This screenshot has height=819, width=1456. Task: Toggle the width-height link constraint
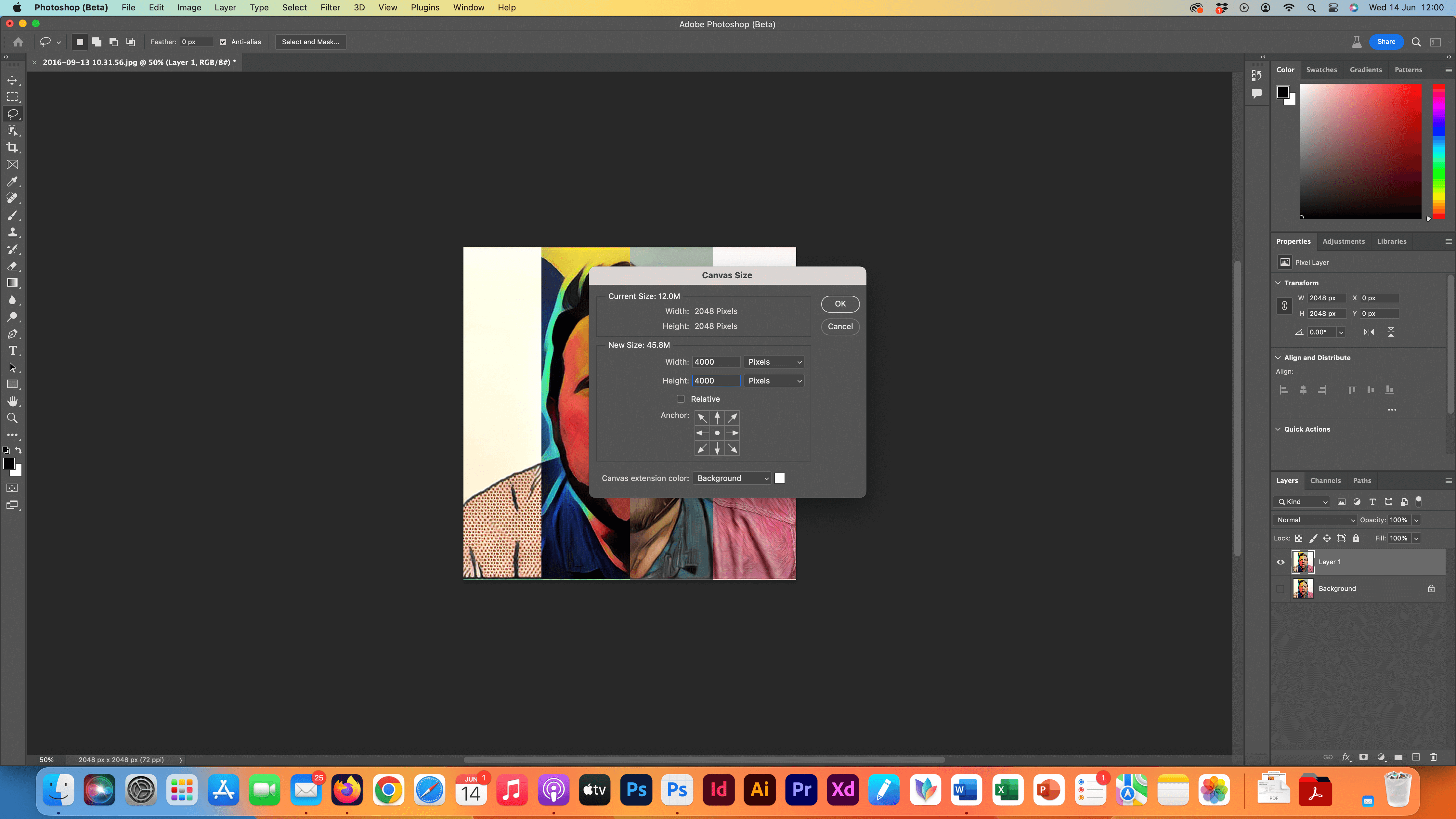pyautogui.click(x=1284, y=306)
